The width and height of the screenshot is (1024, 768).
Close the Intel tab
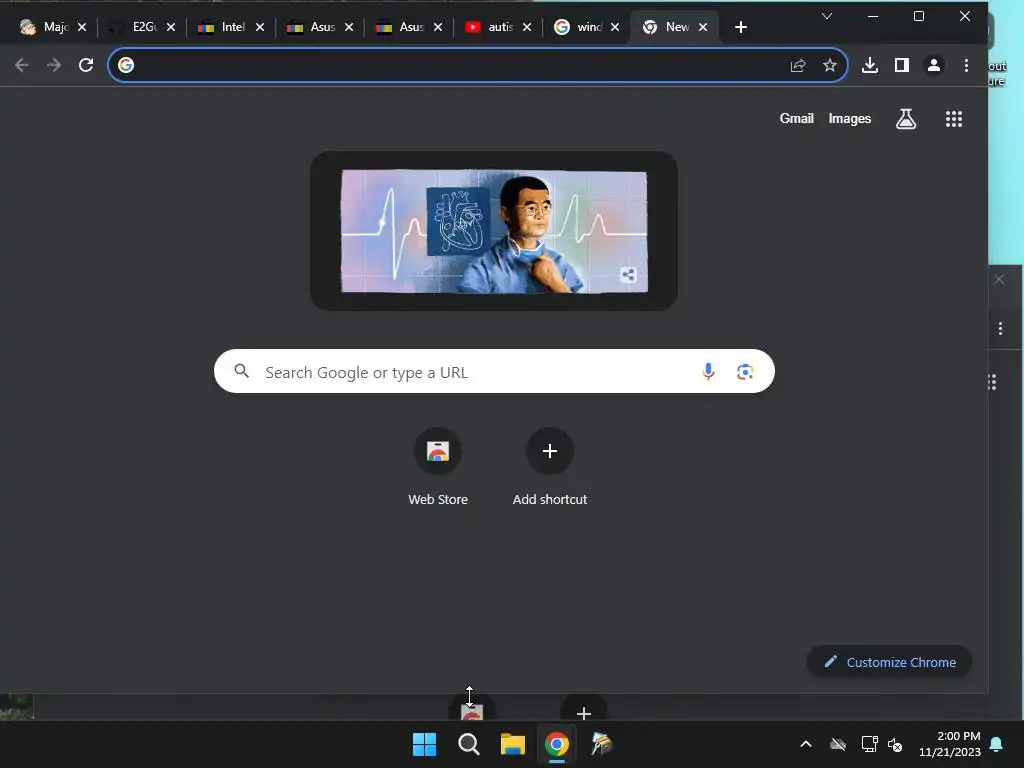[260, 27]
